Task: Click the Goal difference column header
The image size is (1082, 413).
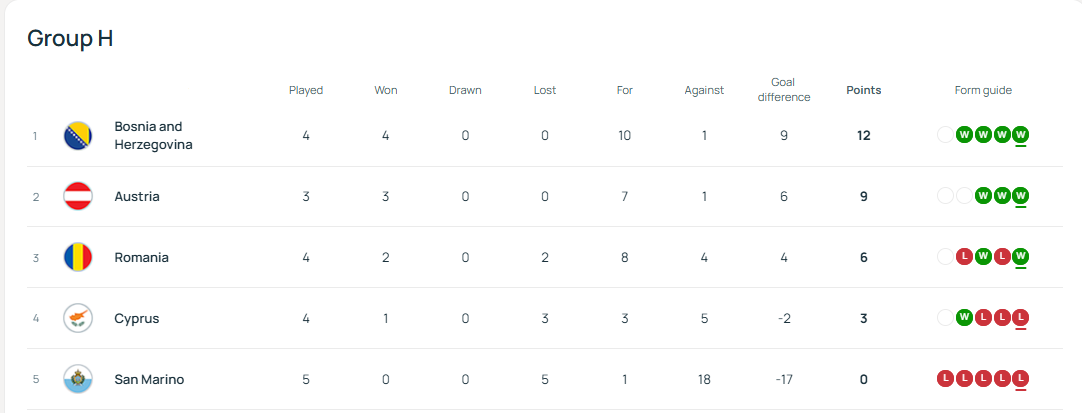Action: (x=784, y=90)
